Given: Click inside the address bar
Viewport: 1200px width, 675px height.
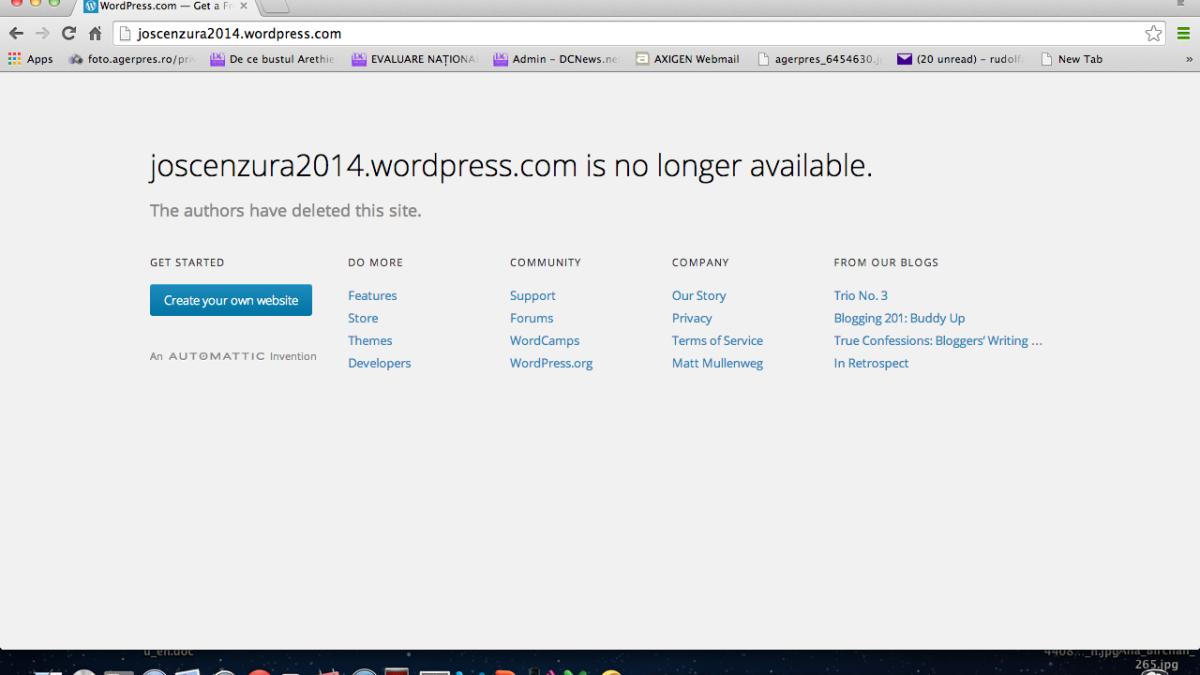Looking at the screenshot, I should [x=400, y=32].
